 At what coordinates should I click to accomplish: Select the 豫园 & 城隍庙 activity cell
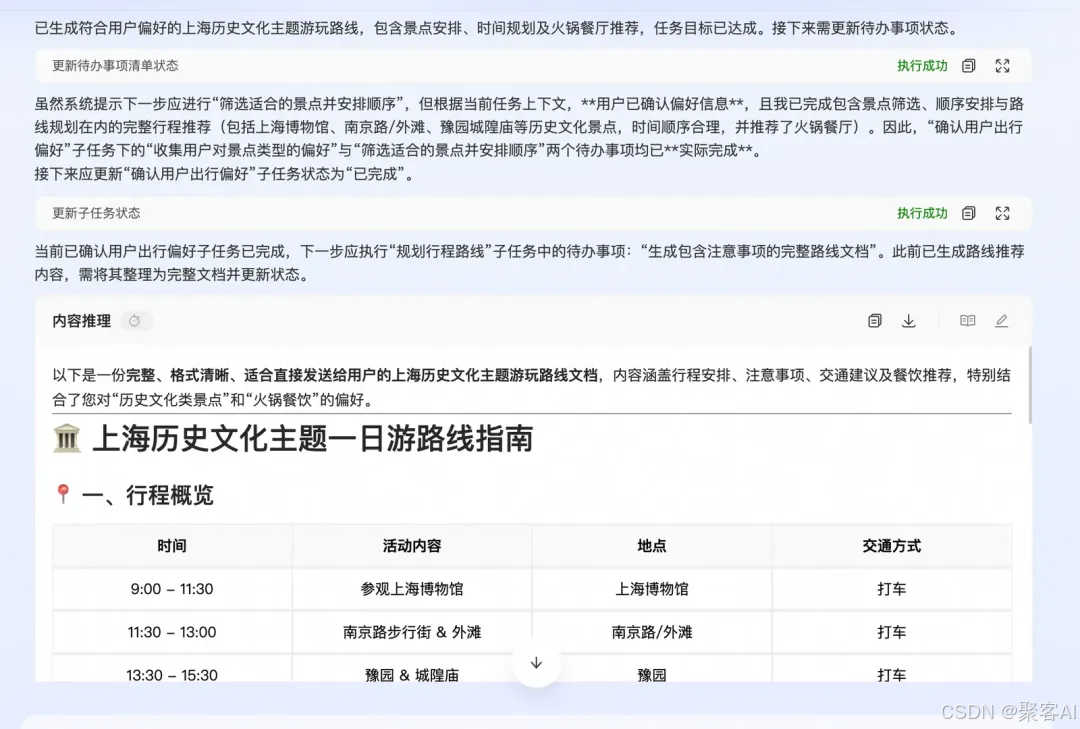(x=412, y=674)
